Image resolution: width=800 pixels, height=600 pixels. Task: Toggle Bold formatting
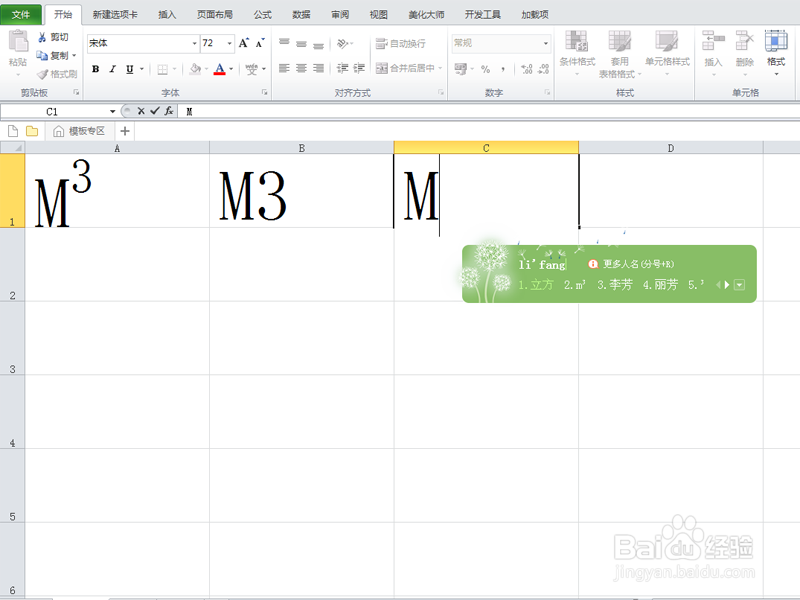coord(95,69)
